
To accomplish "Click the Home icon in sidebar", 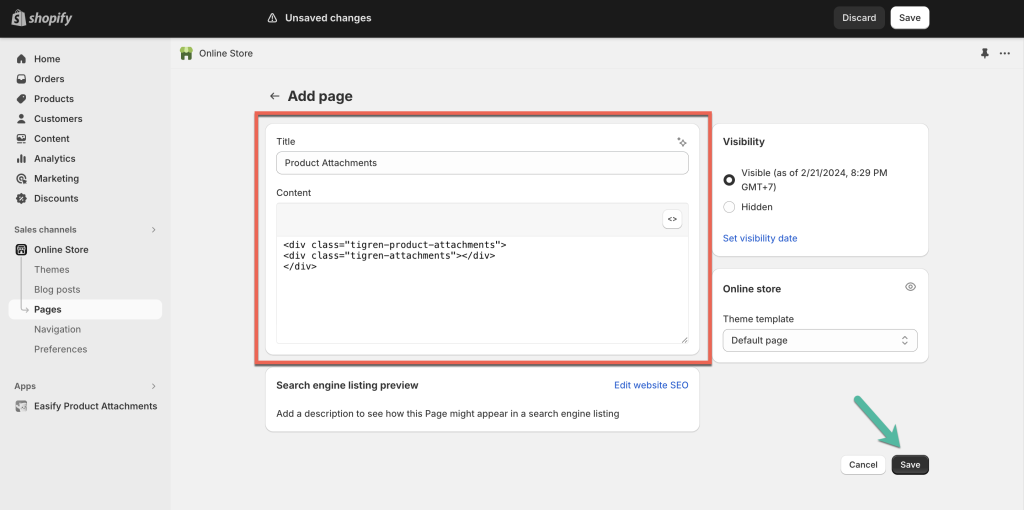I will tap(21, 59).
